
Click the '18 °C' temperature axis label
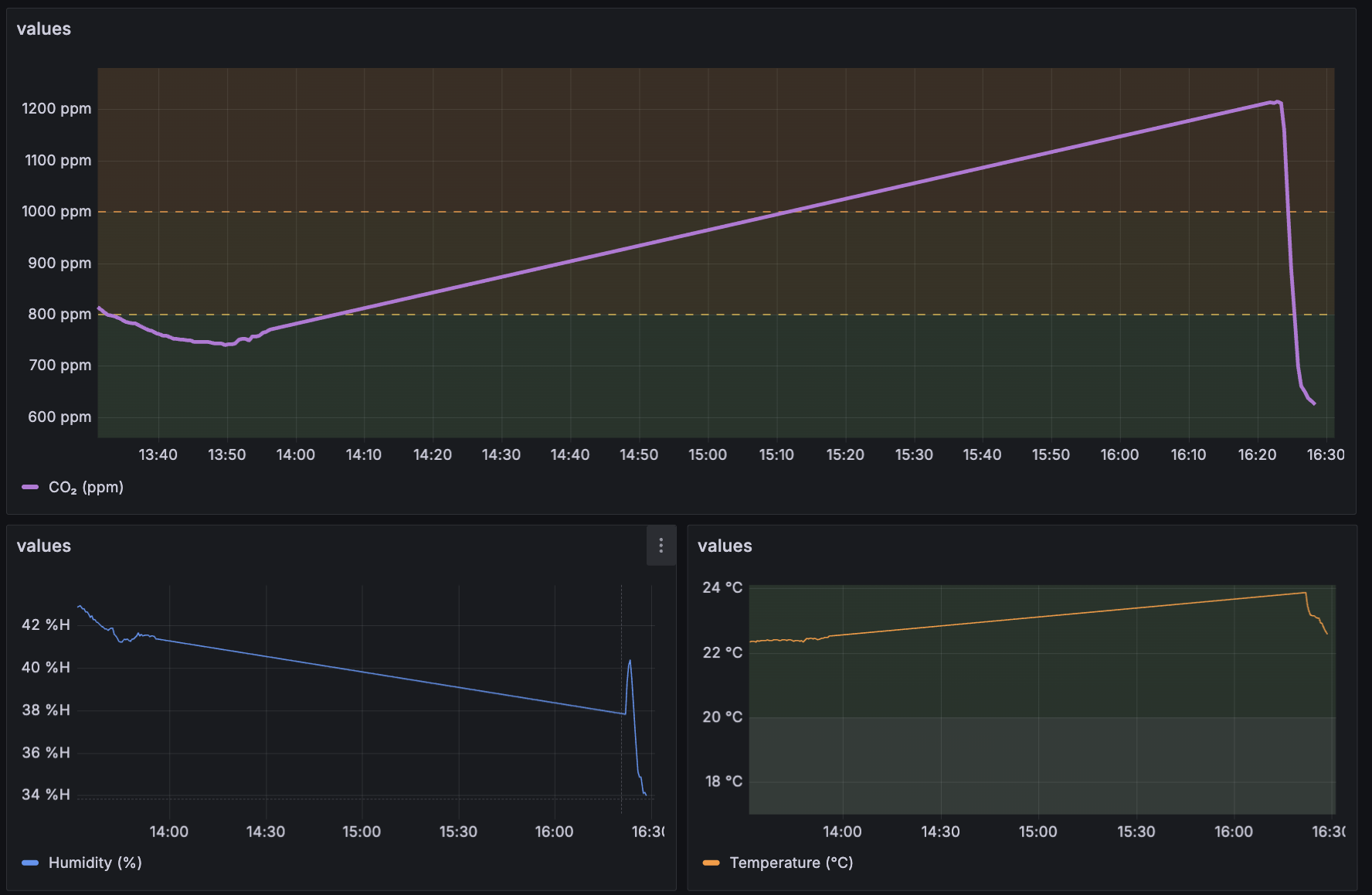tap(723, 781)
